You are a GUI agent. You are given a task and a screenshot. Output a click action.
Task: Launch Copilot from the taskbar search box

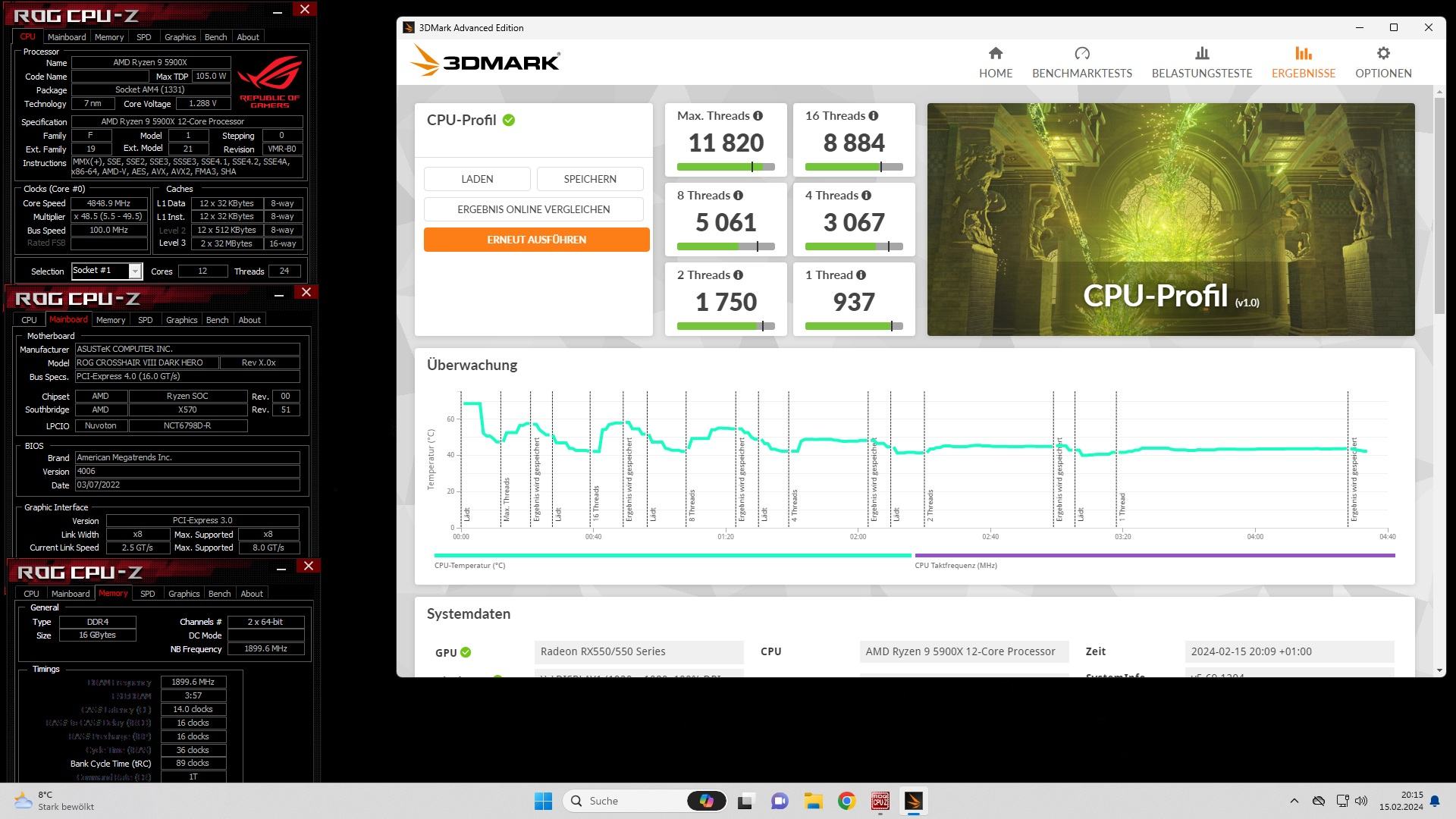pos(706,801)
